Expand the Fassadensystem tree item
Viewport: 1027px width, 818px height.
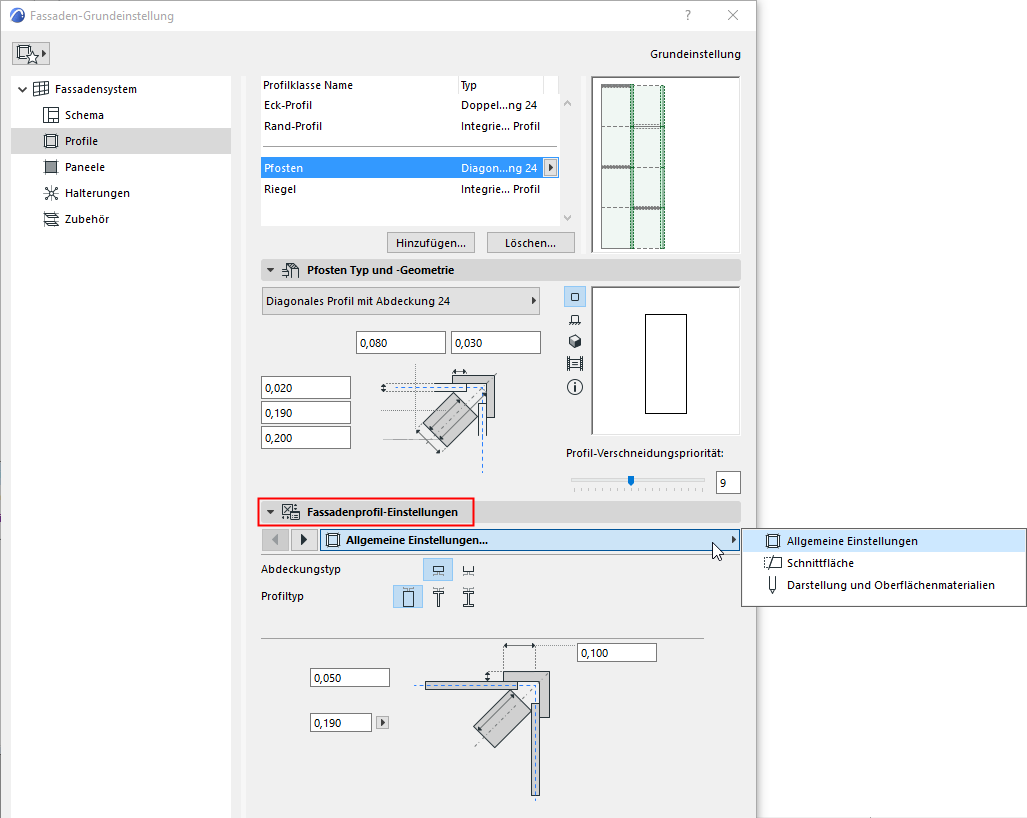pos(21,88)
